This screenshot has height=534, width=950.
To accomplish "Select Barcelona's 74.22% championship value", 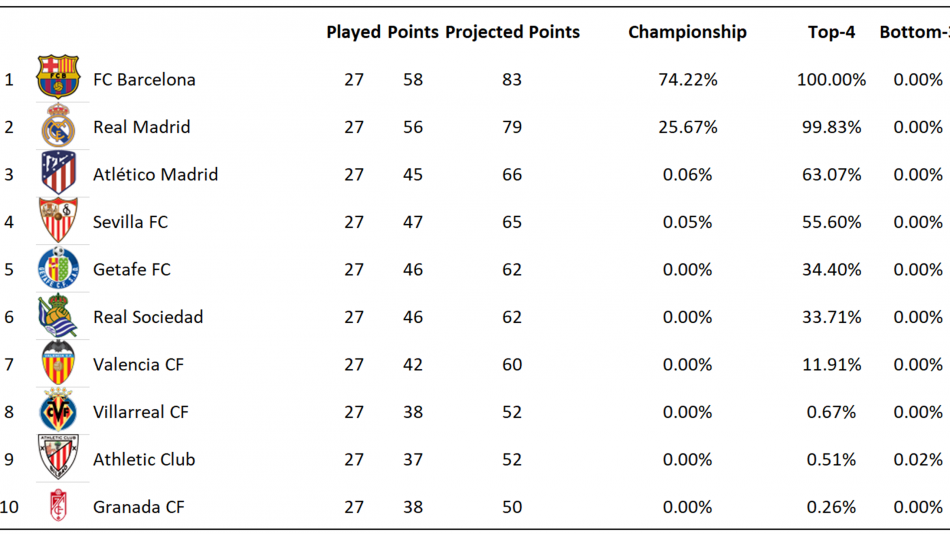I will [688, 79].
